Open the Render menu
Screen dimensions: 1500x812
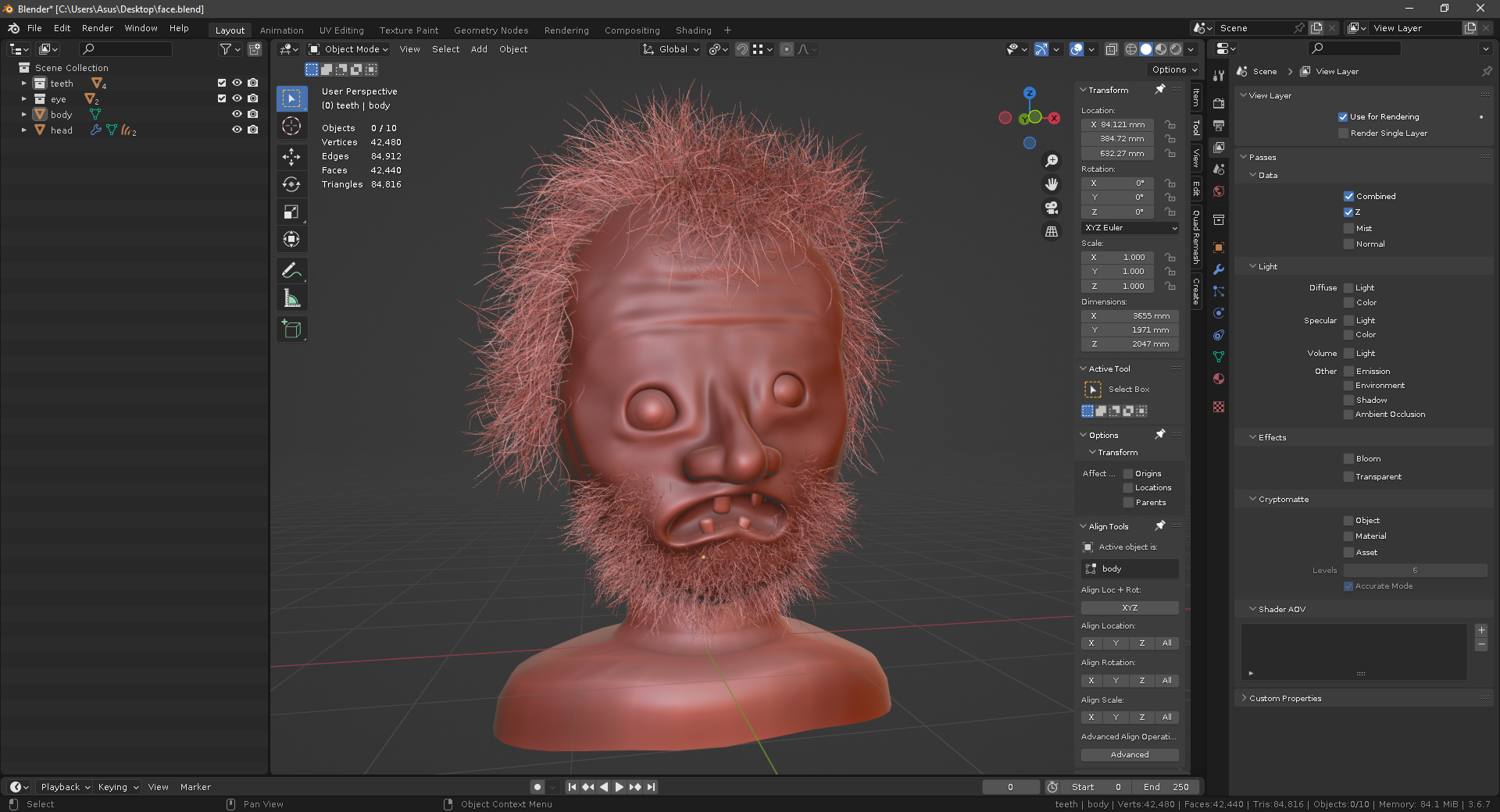click(98, 28)
